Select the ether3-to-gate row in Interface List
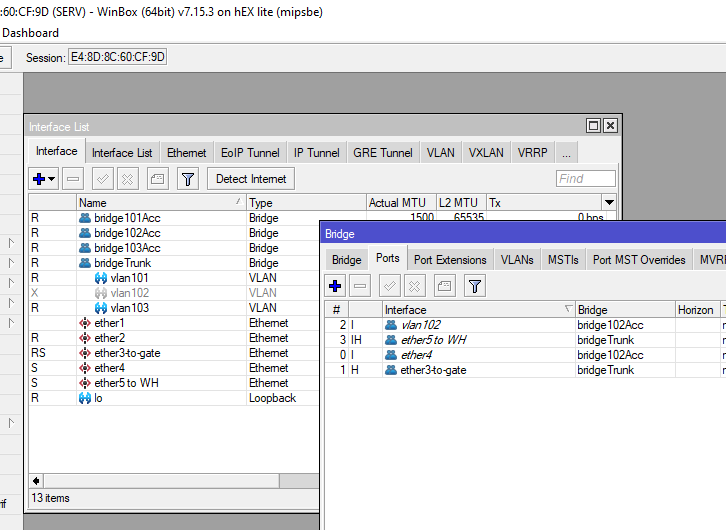The height and width of the screenshot is (530, 726). coord(174,353)
